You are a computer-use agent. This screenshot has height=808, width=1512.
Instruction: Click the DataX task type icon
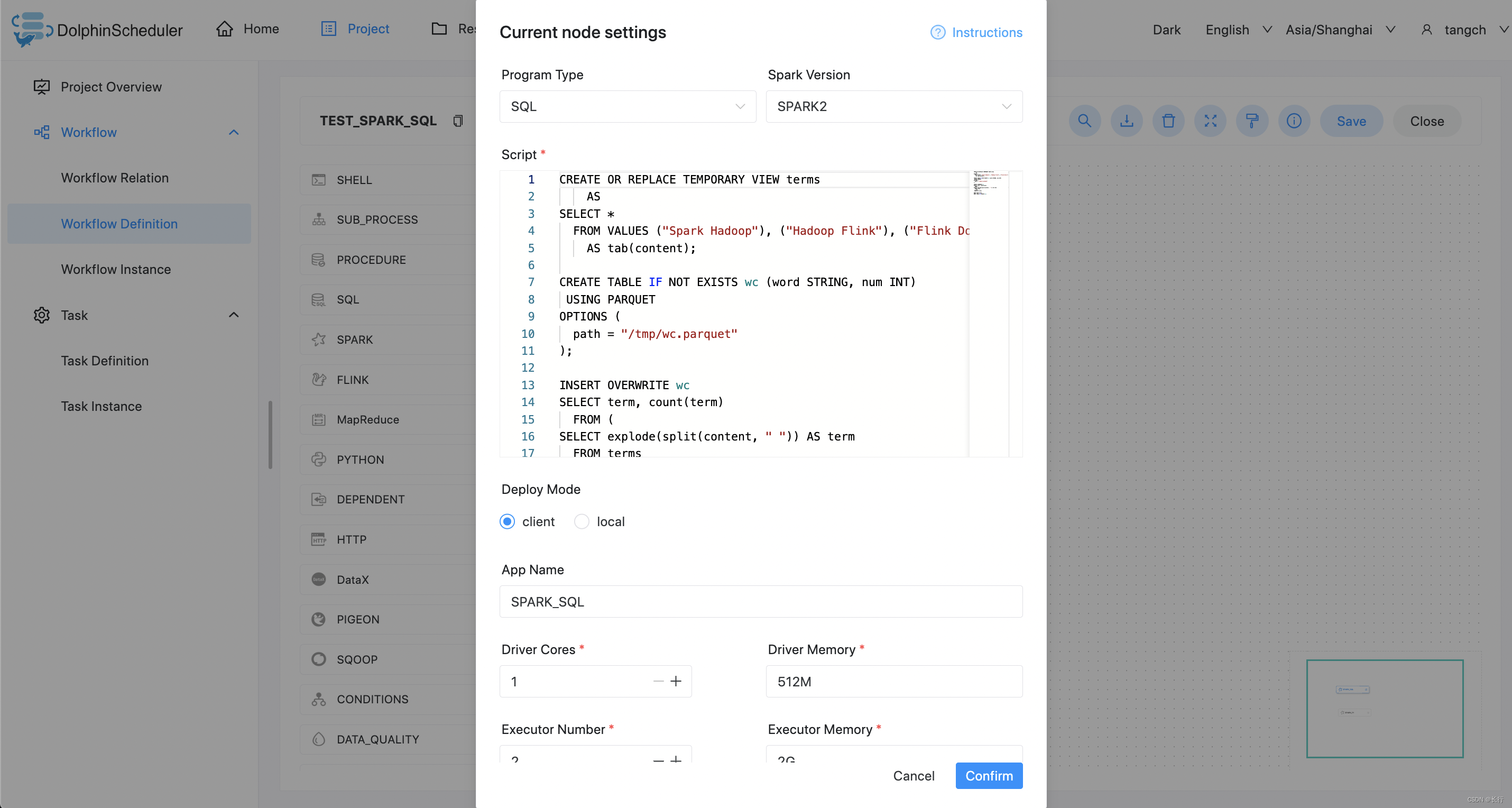[x=319, y=579]
